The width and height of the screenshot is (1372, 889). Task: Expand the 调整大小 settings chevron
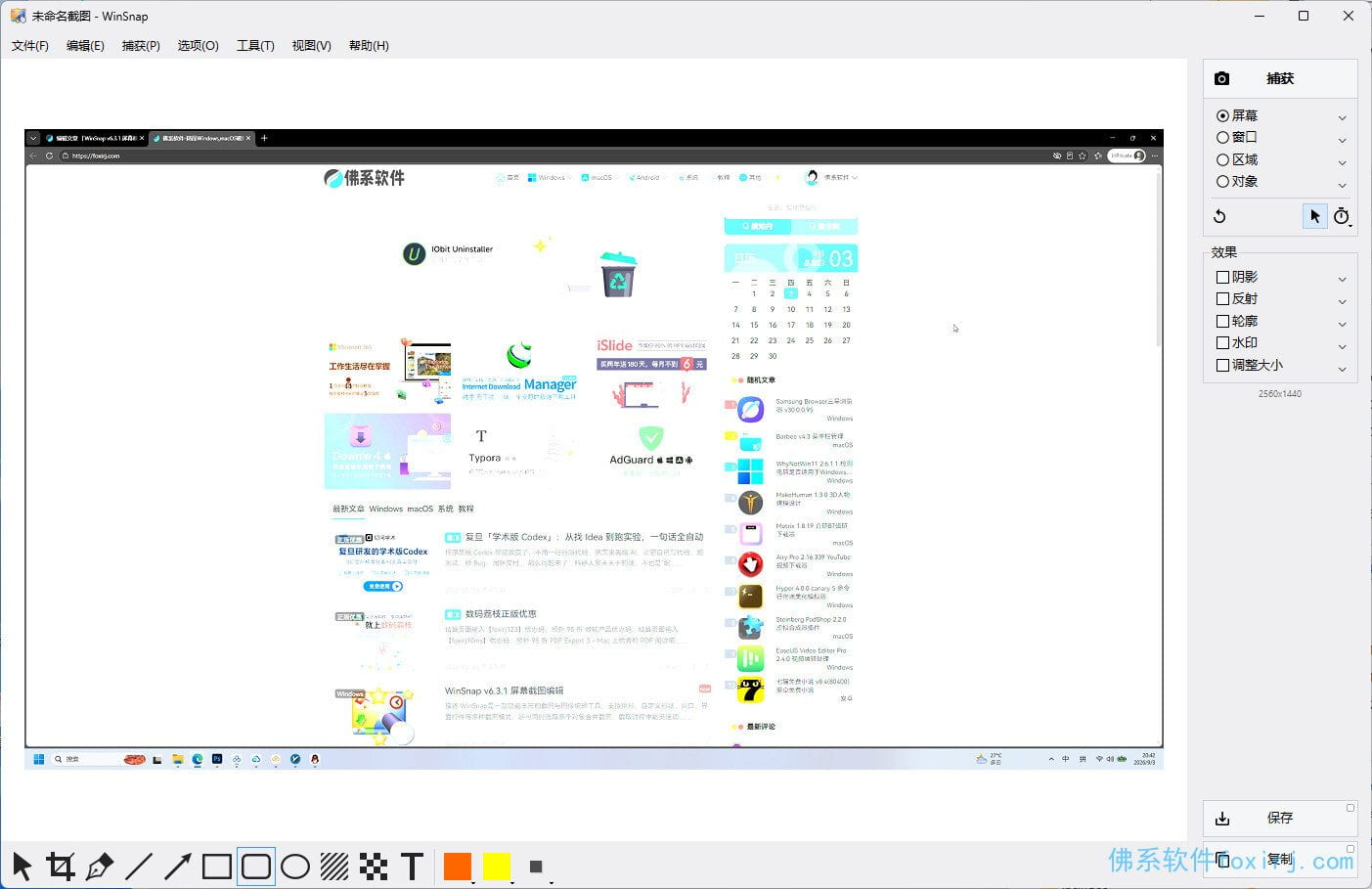click(x=1342, y=369)
